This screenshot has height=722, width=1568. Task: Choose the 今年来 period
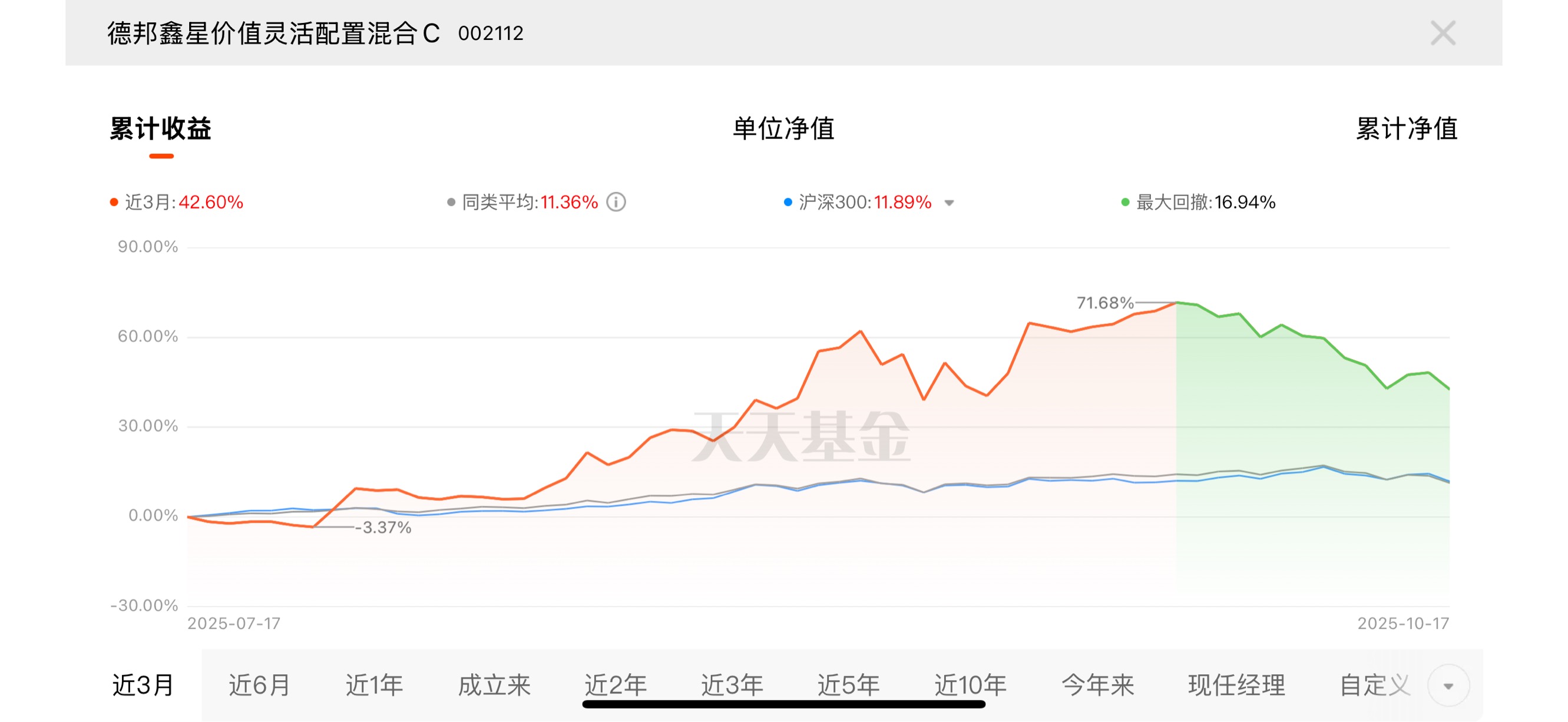1097,685
